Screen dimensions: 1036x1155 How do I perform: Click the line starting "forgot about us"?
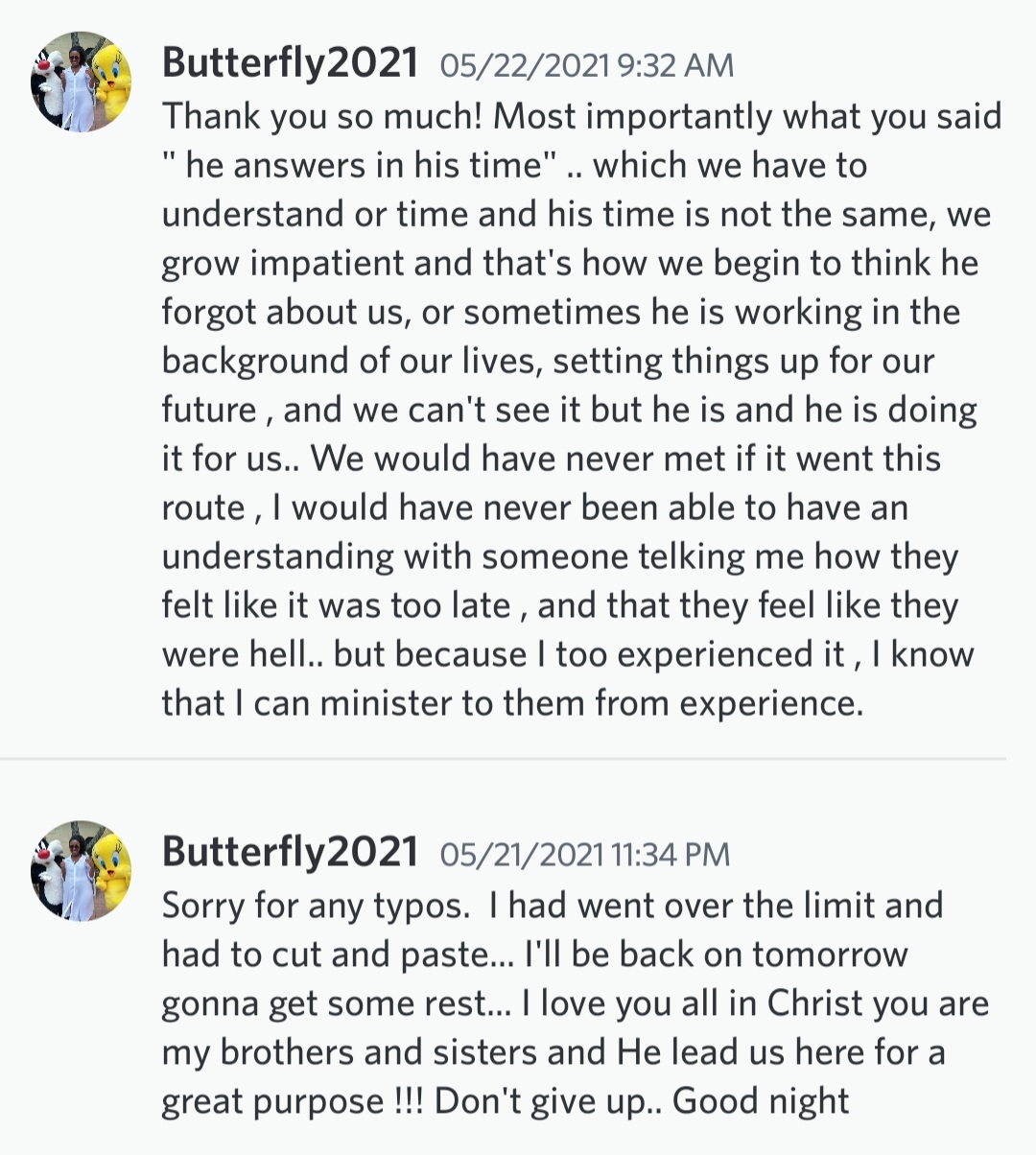[560, 312]
